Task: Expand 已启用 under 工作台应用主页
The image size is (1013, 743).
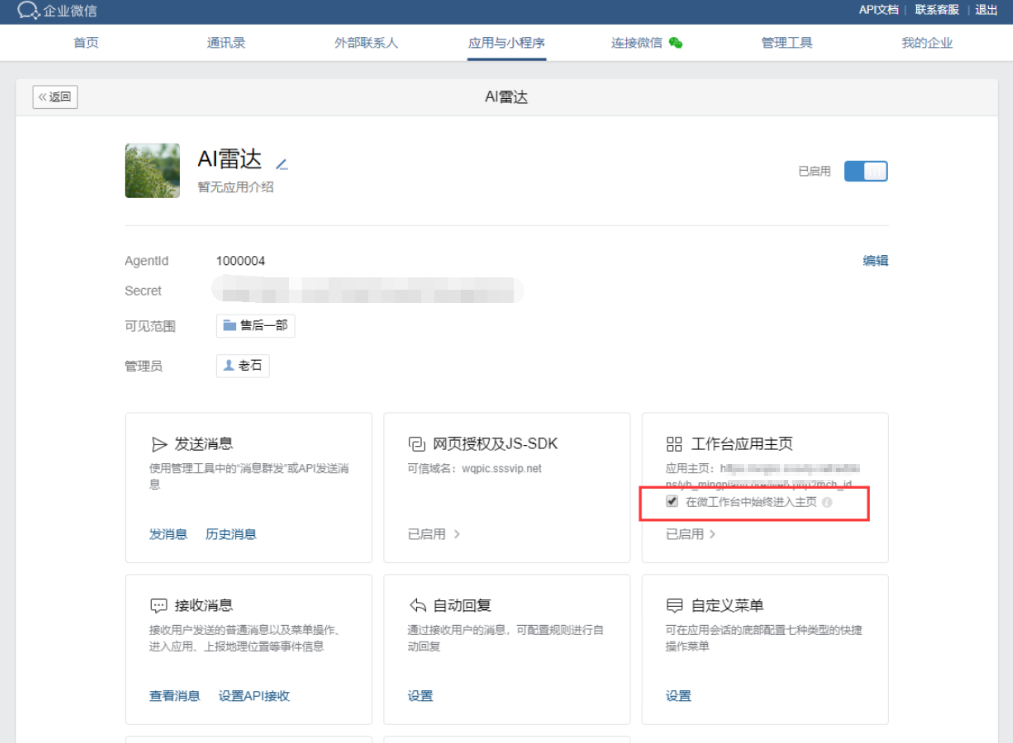Action: coord(691,534)
